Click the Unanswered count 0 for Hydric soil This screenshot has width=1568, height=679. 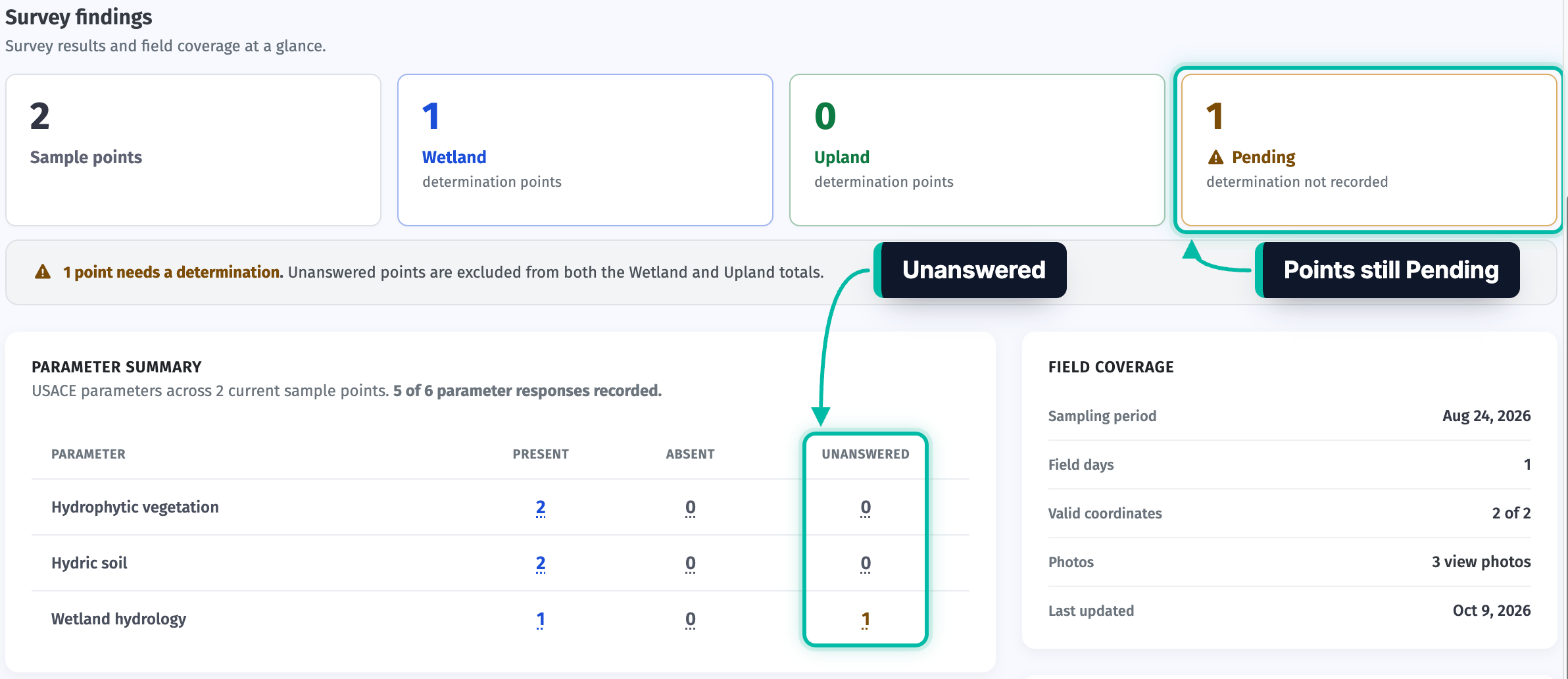(x=865, y=563)
